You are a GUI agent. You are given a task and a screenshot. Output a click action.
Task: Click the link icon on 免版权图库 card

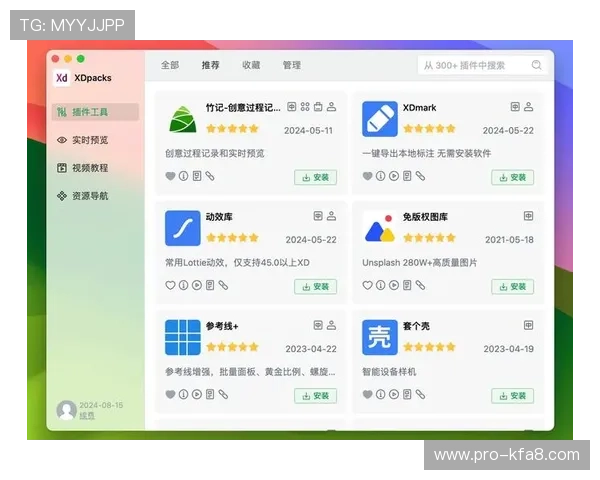click(420, 285)
